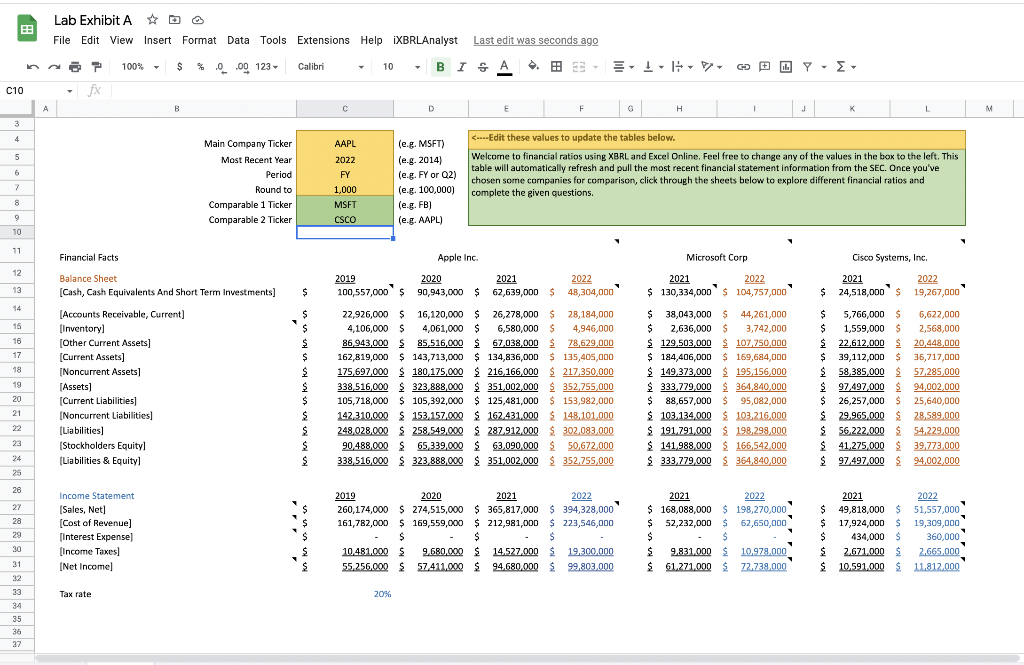This screenshot has width=1024, height=665.
Task: Select the period FY cell
Action: 345,174
